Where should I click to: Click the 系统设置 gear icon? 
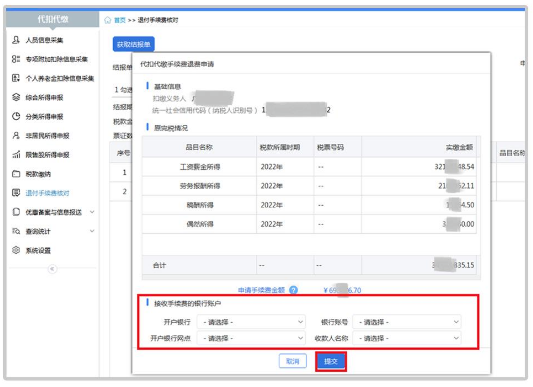click(16, 250)
